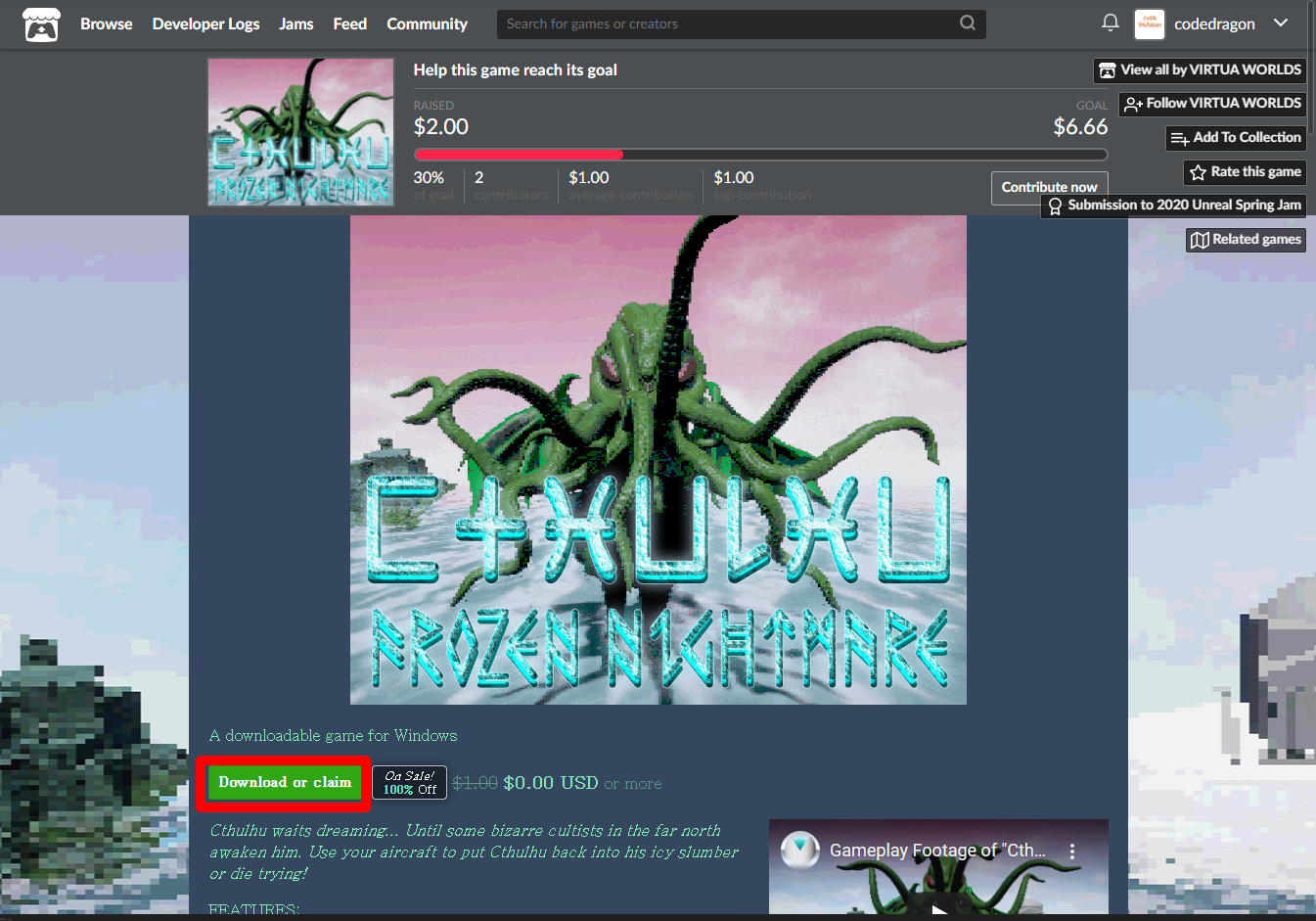Viewport: 1316px width, 921px height.
Task: Rate this game
Action: [1245, 172]
